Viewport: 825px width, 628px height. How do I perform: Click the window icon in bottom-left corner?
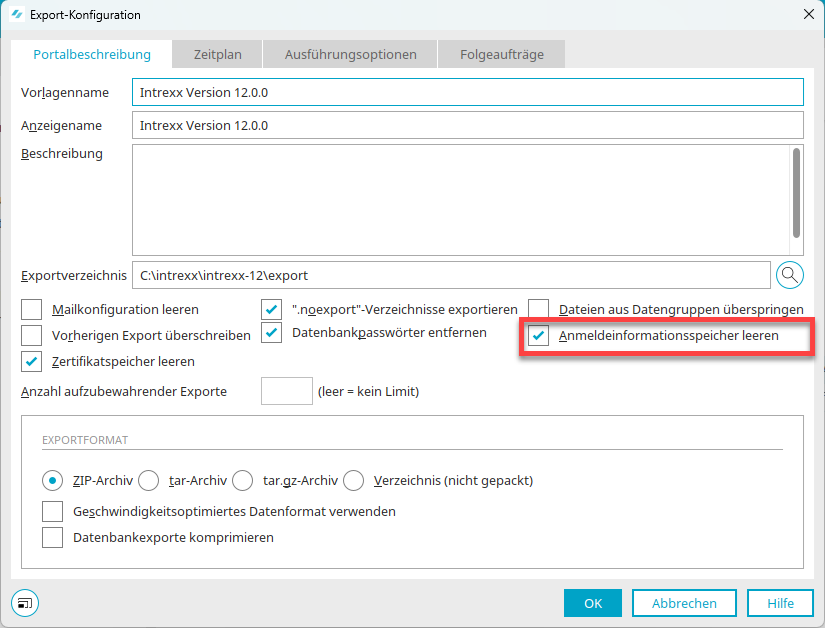[x=25, y=603]
